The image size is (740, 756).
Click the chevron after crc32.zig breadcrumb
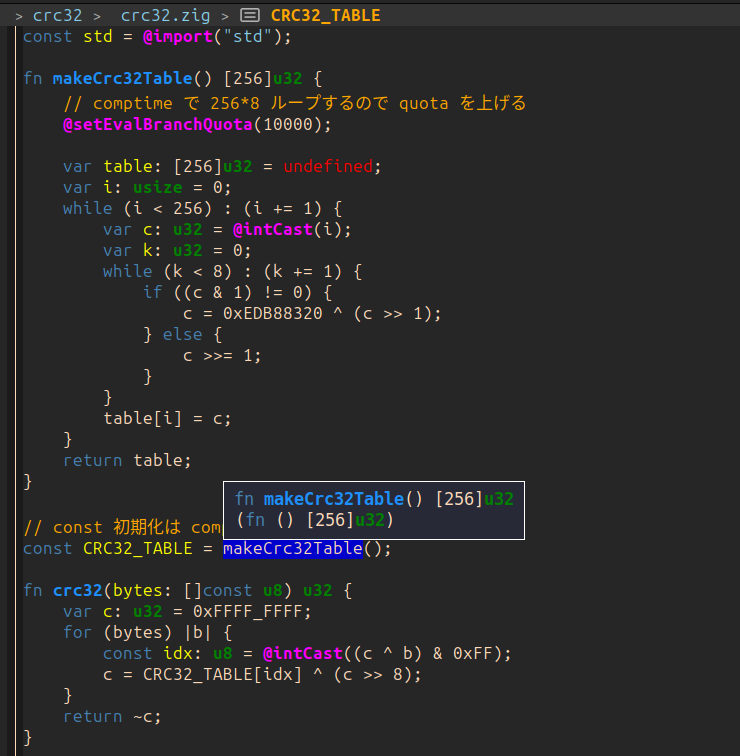coord(225,15)
